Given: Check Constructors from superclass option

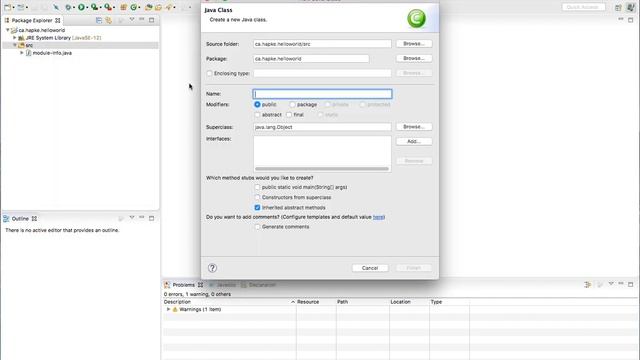Looking at the screenshot, I should (x=257, y=197).
